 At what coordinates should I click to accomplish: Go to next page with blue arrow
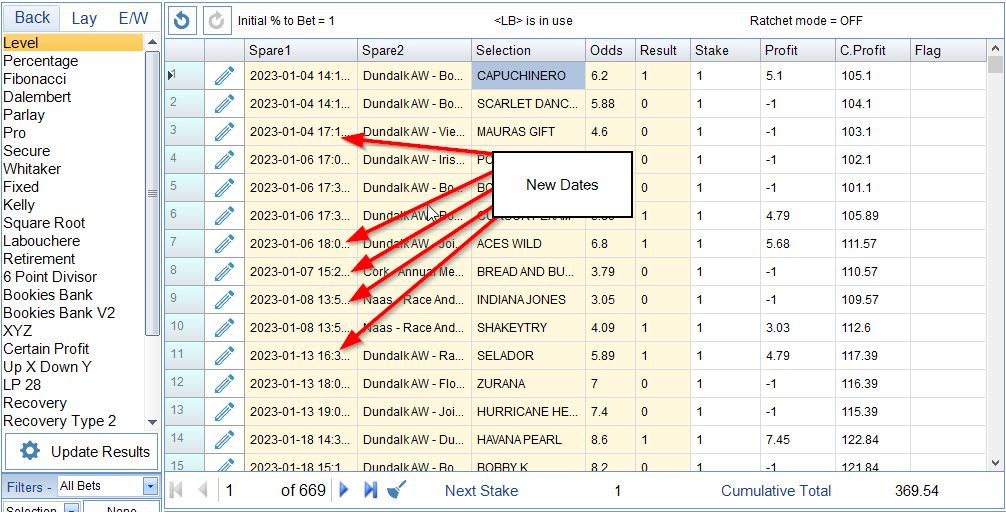pos(345,490)
